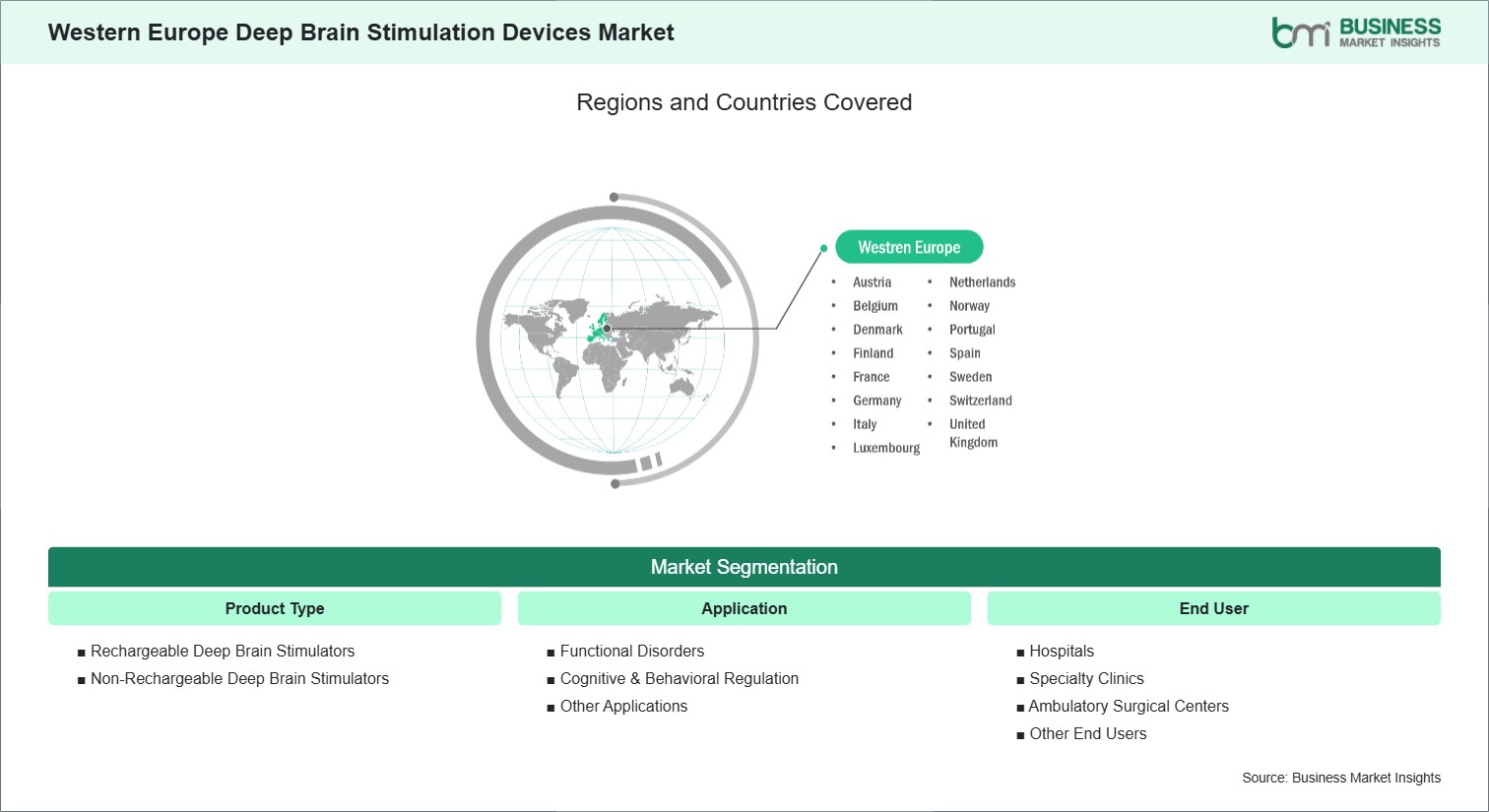Select the Product Type column header
The width and height of the screenshot is (1489, 812).
tap(275, 608)
